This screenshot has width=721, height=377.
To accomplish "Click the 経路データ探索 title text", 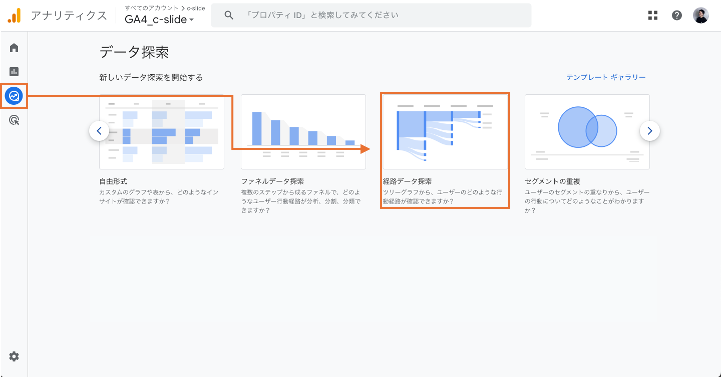I will [x=407, y=181].
